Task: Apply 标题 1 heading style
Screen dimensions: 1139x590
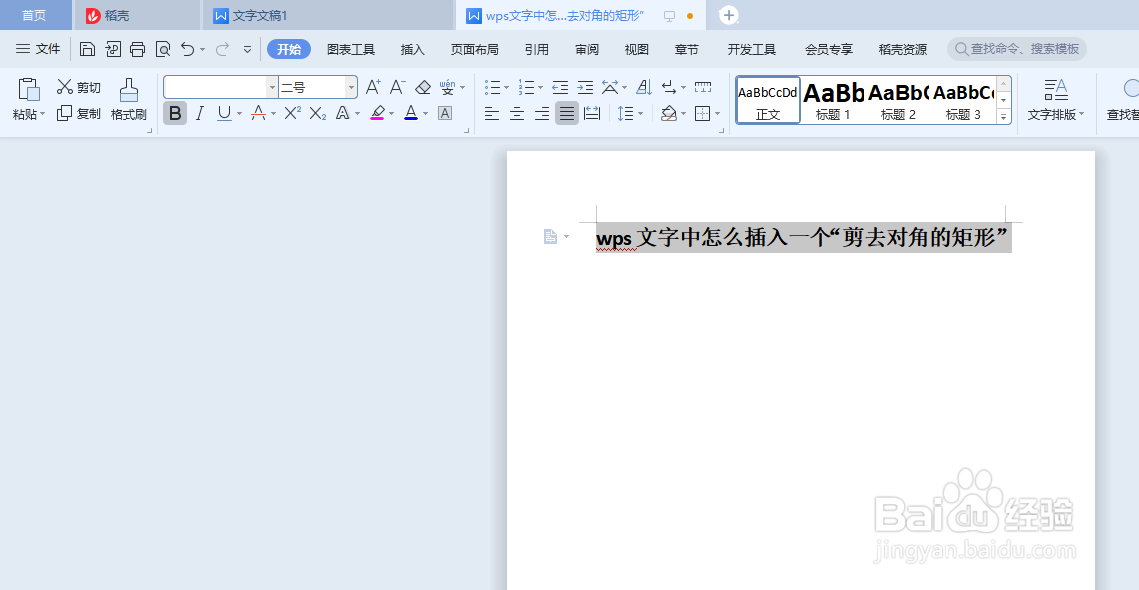Action: click(833, 100)
